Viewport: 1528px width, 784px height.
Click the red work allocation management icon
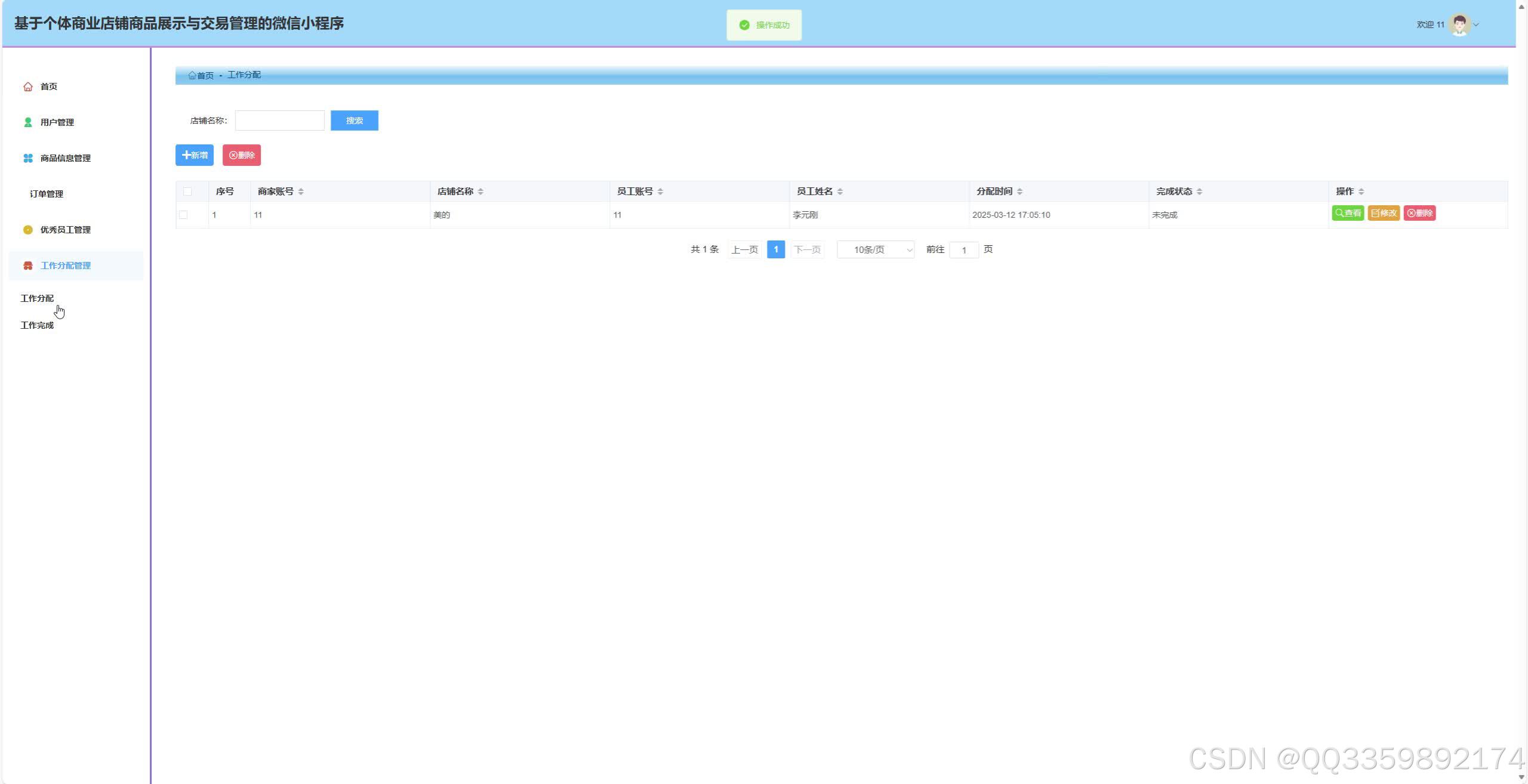pos(27,266)
